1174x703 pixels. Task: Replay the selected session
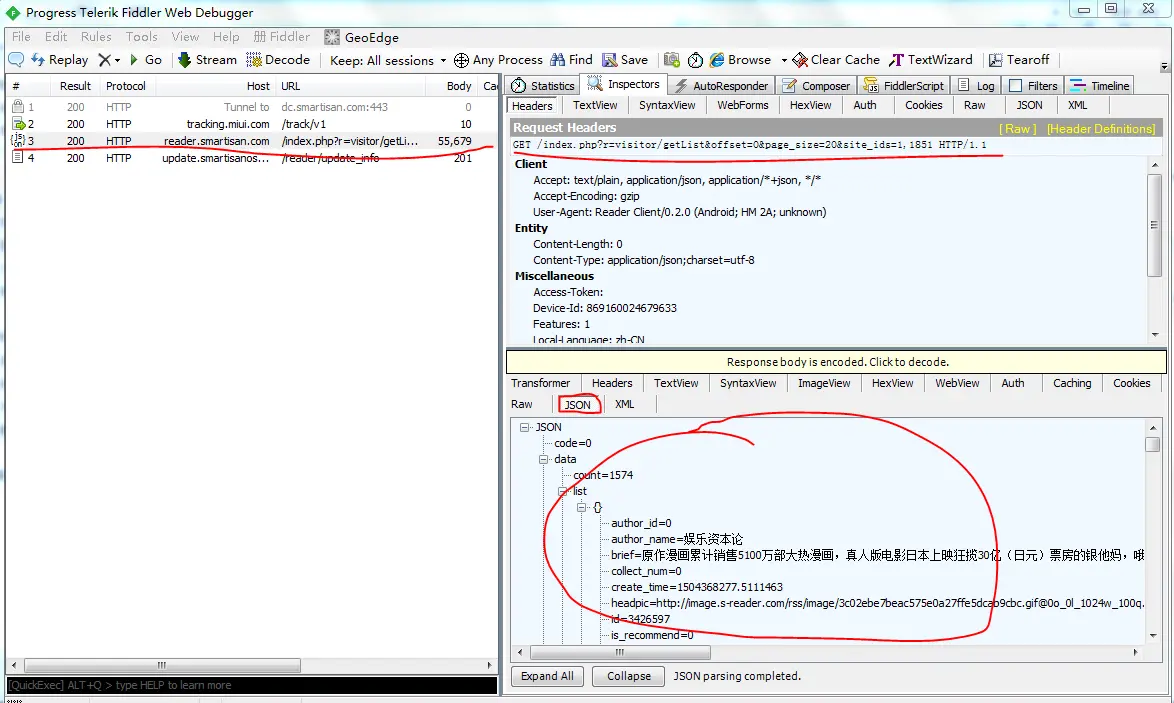(x=60, y=60)
